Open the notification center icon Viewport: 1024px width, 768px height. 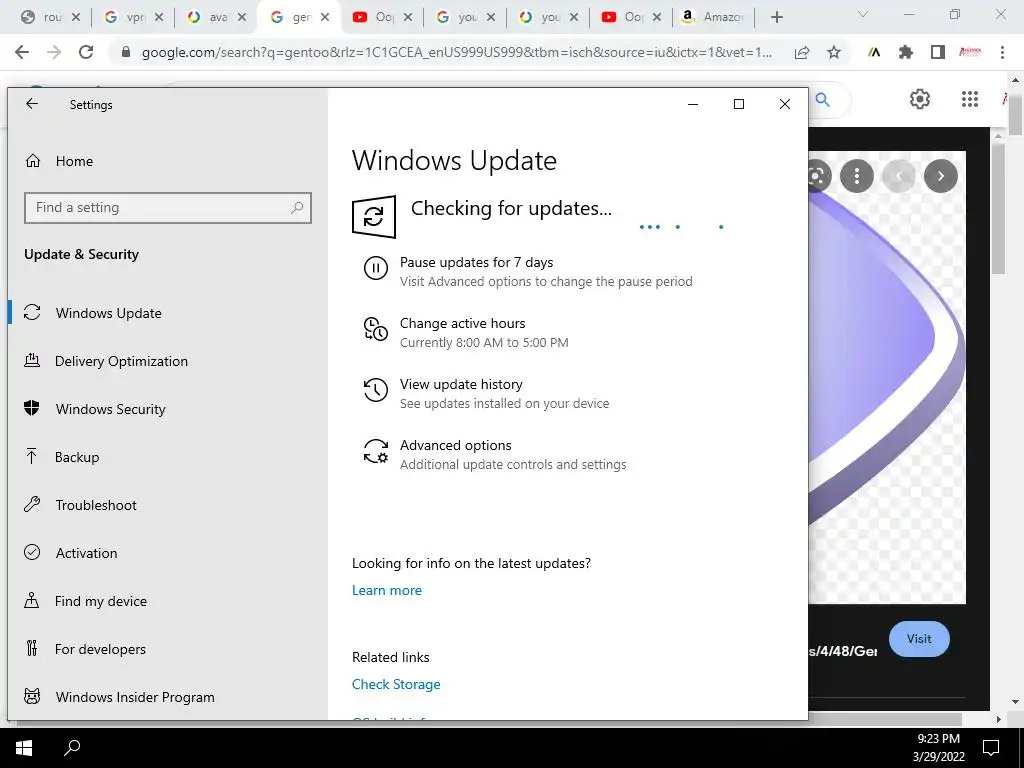pos(991,748)
